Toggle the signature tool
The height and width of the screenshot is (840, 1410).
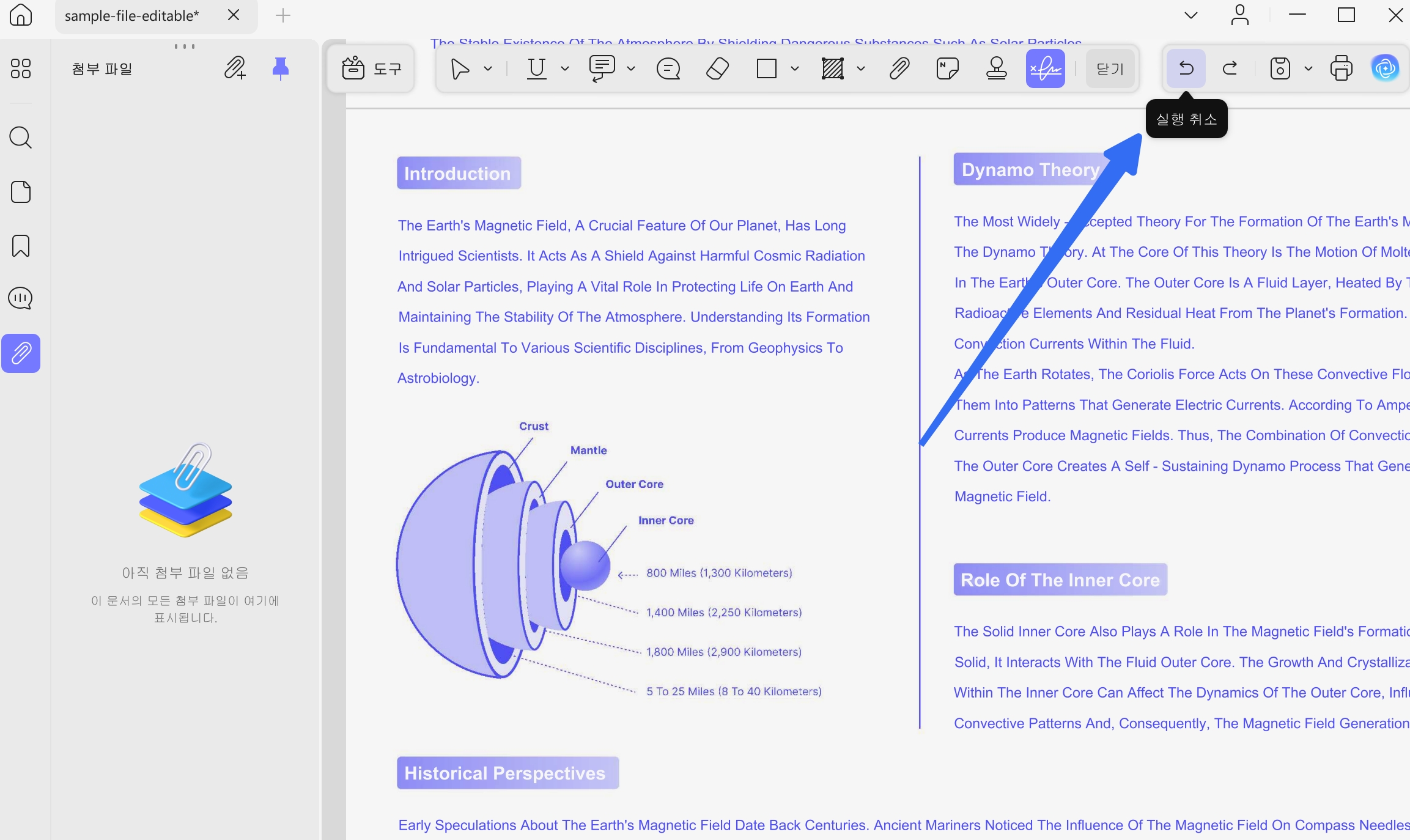1045,68
